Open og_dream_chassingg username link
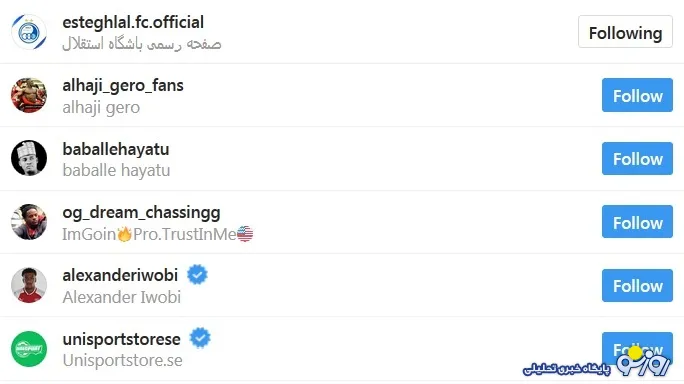The image size is (684, 384). pyautogui.click(x=141, y=213)
